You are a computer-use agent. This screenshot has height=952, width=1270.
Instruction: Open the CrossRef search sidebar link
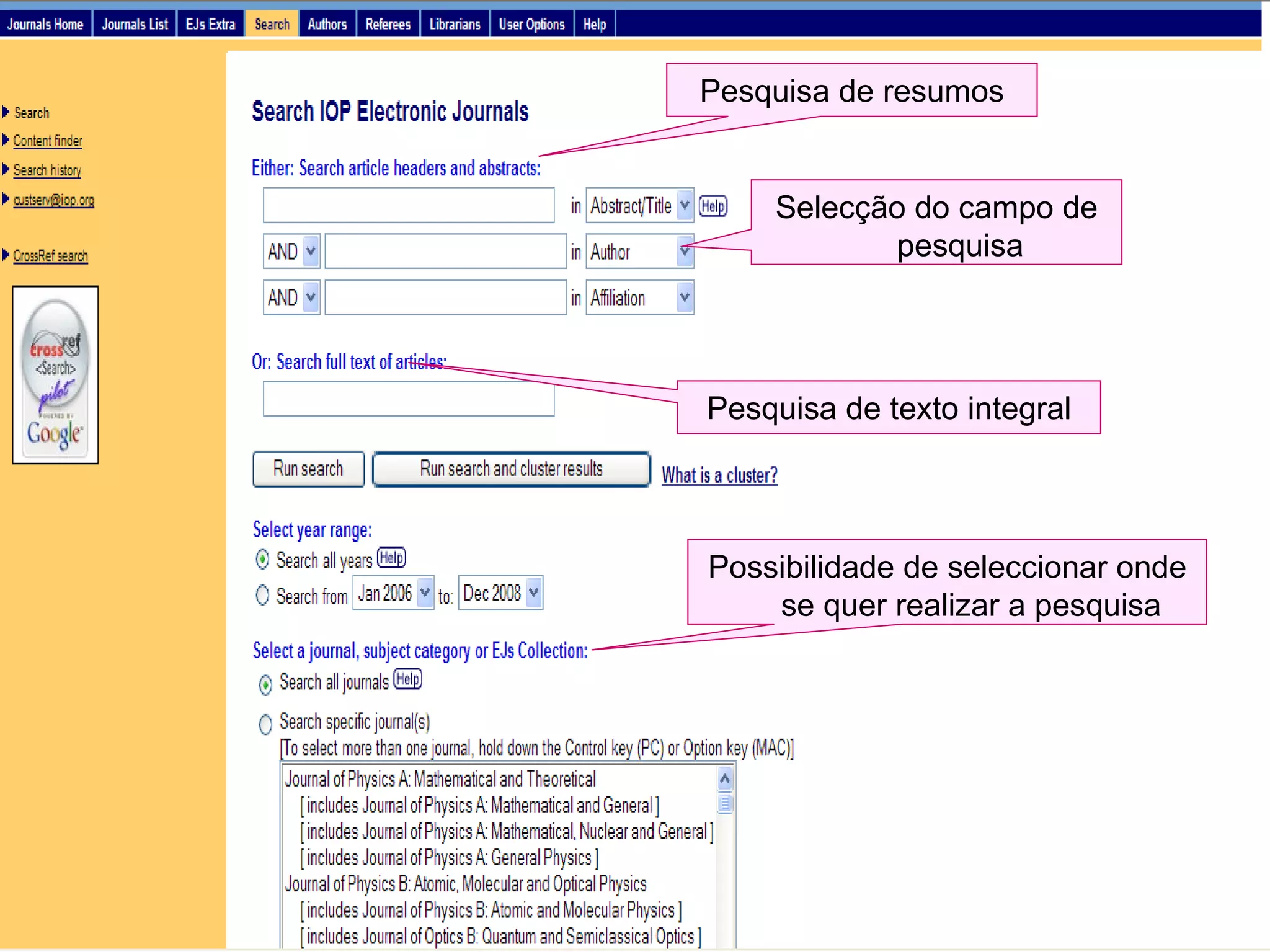51,255
